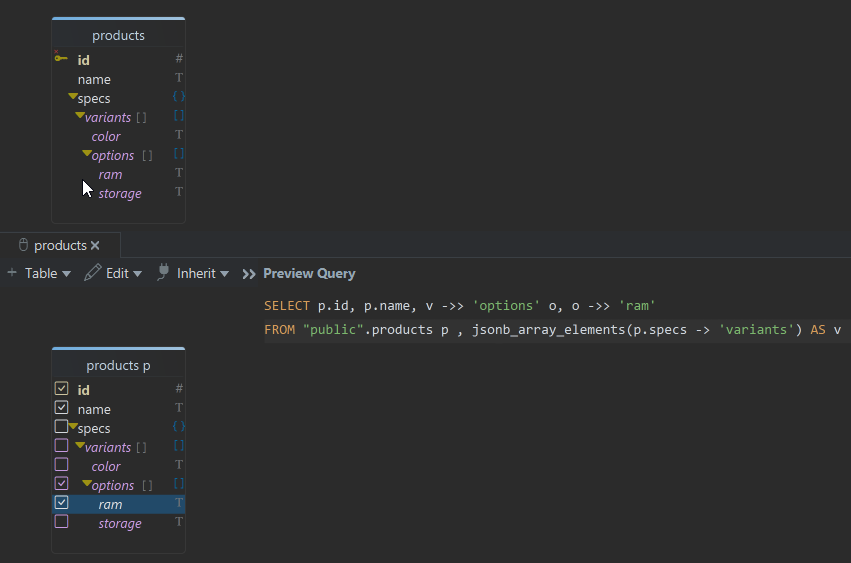This screenshot has height=563, width=851.
Task: Open the Inherit dropdown menu
Action: tap(202, 273)
